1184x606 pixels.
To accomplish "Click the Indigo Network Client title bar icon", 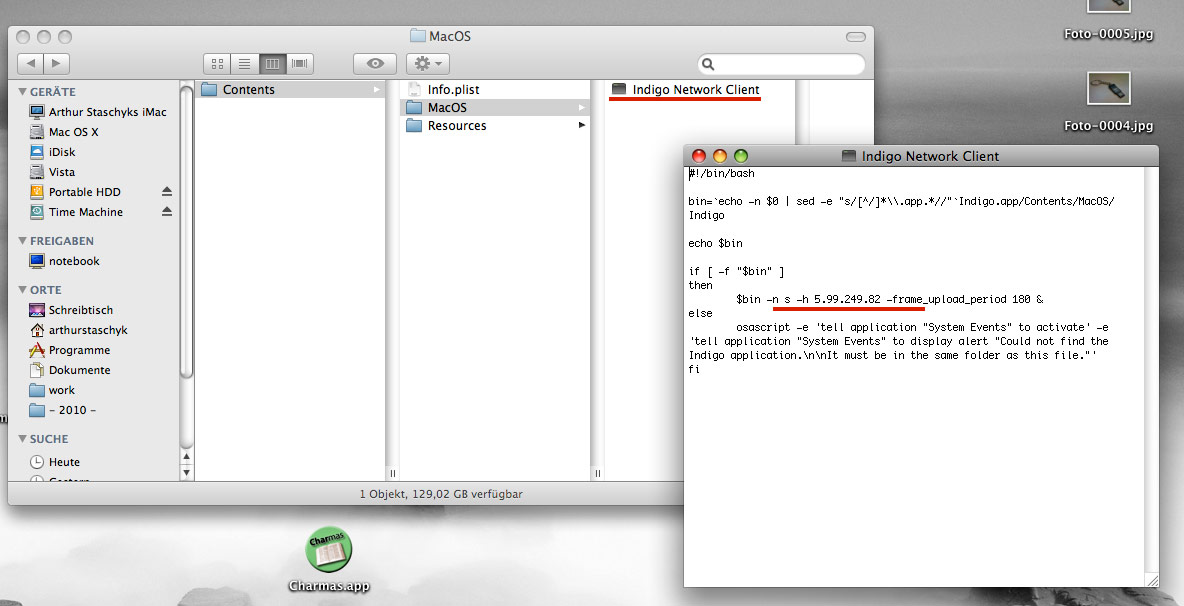I will pos(849,156).
